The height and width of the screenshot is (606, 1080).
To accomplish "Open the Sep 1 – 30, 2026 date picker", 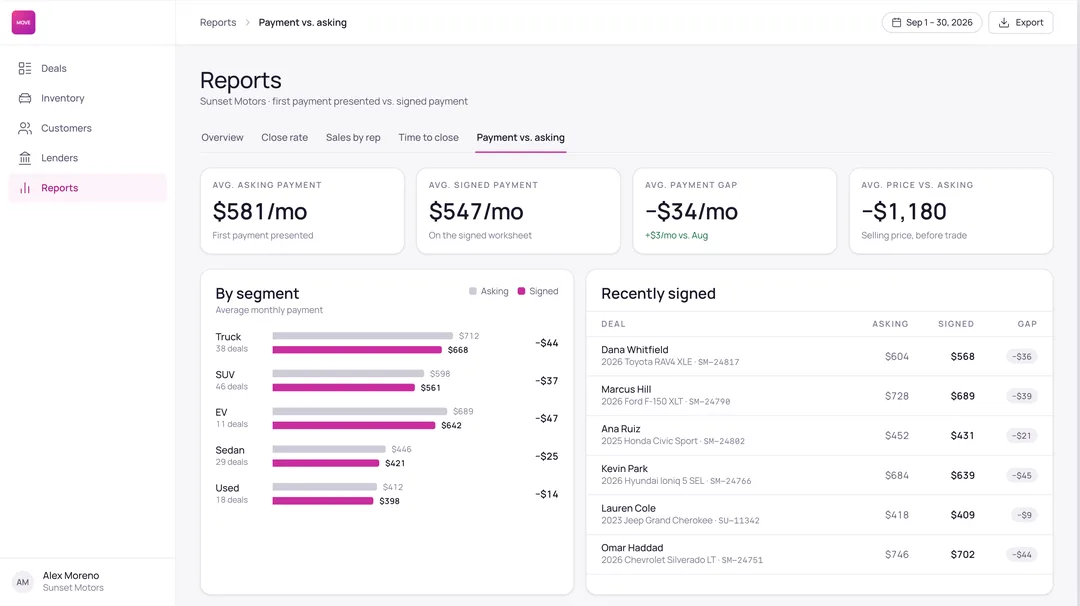I will click(932, 23).
